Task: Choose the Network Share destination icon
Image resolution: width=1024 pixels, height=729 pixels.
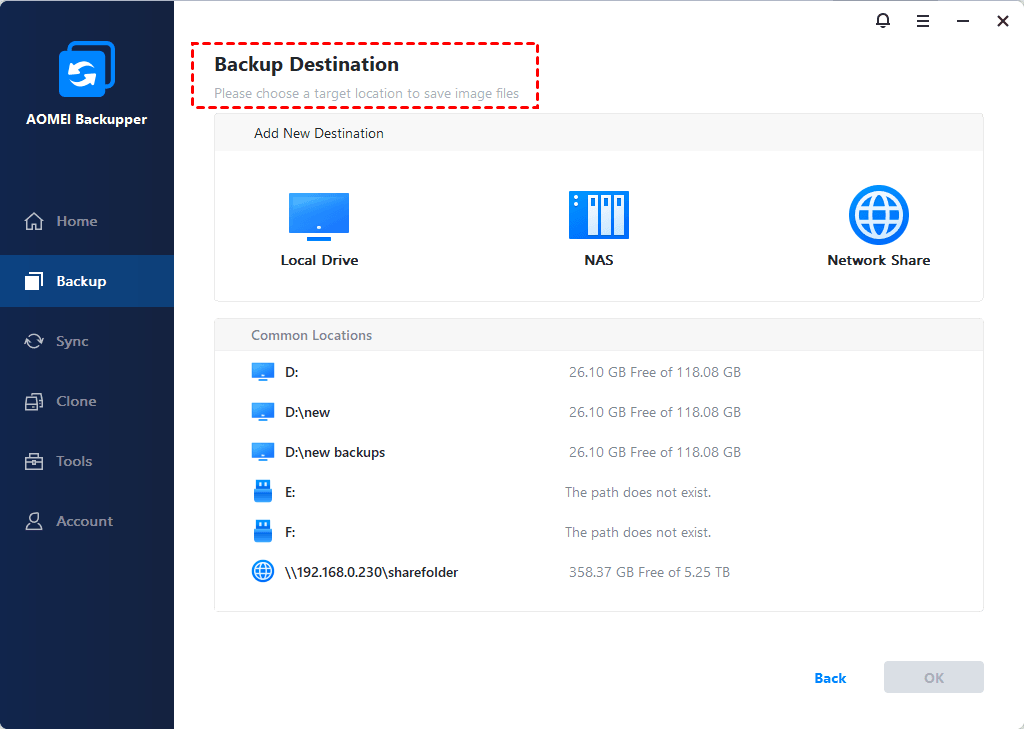Action: tap(878, 215)
